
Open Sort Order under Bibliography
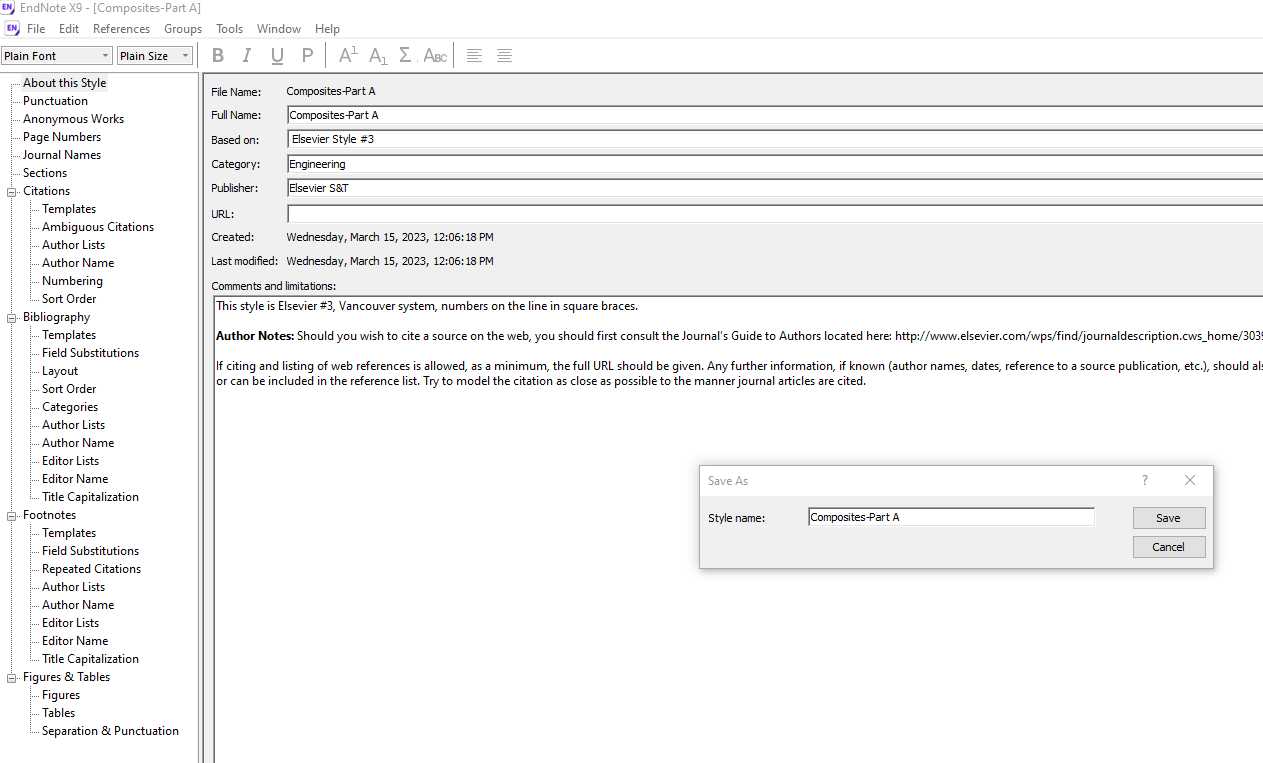pos(69,389)
